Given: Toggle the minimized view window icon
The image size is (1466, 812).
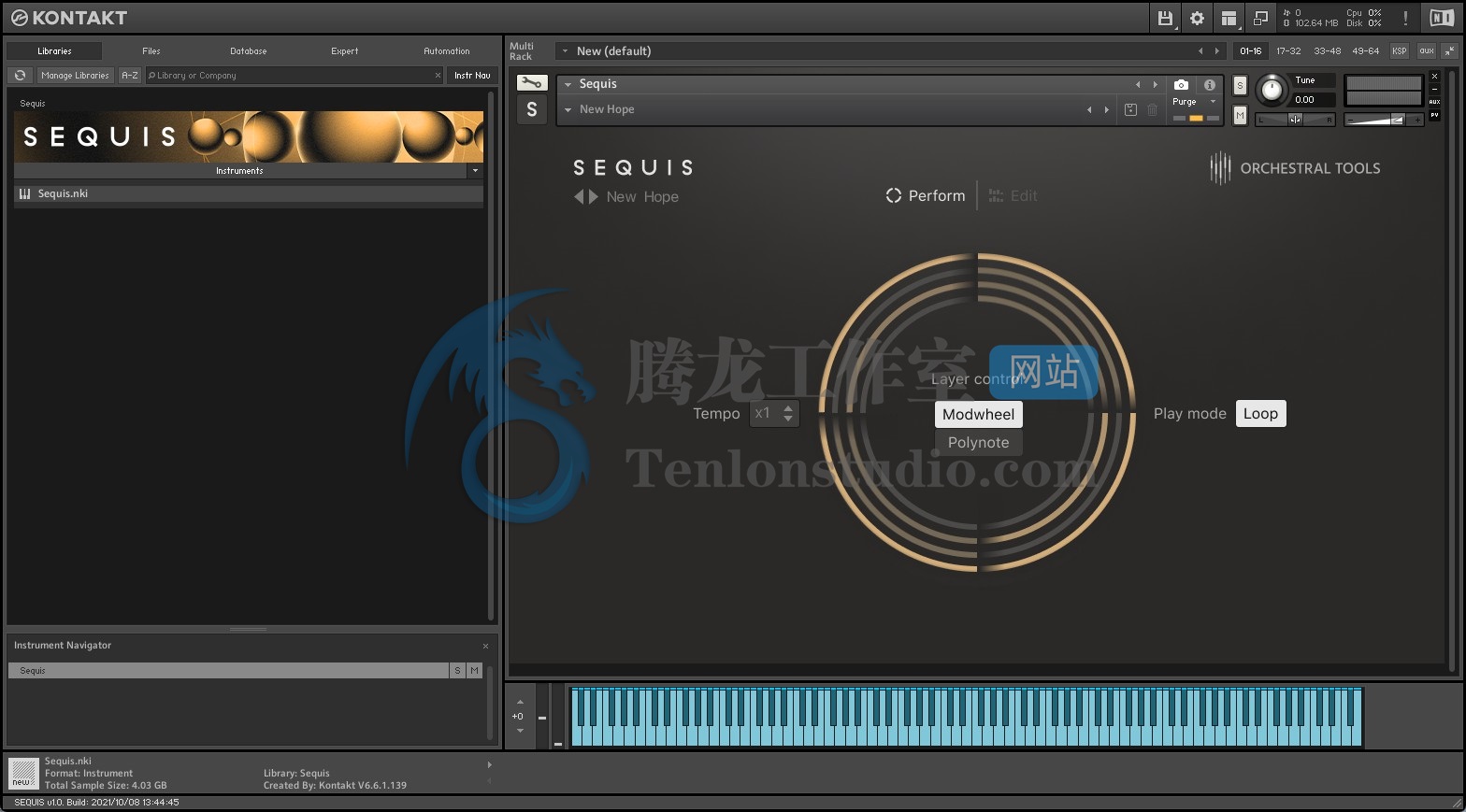Looking at the screenshot, I should point(1260,18).
